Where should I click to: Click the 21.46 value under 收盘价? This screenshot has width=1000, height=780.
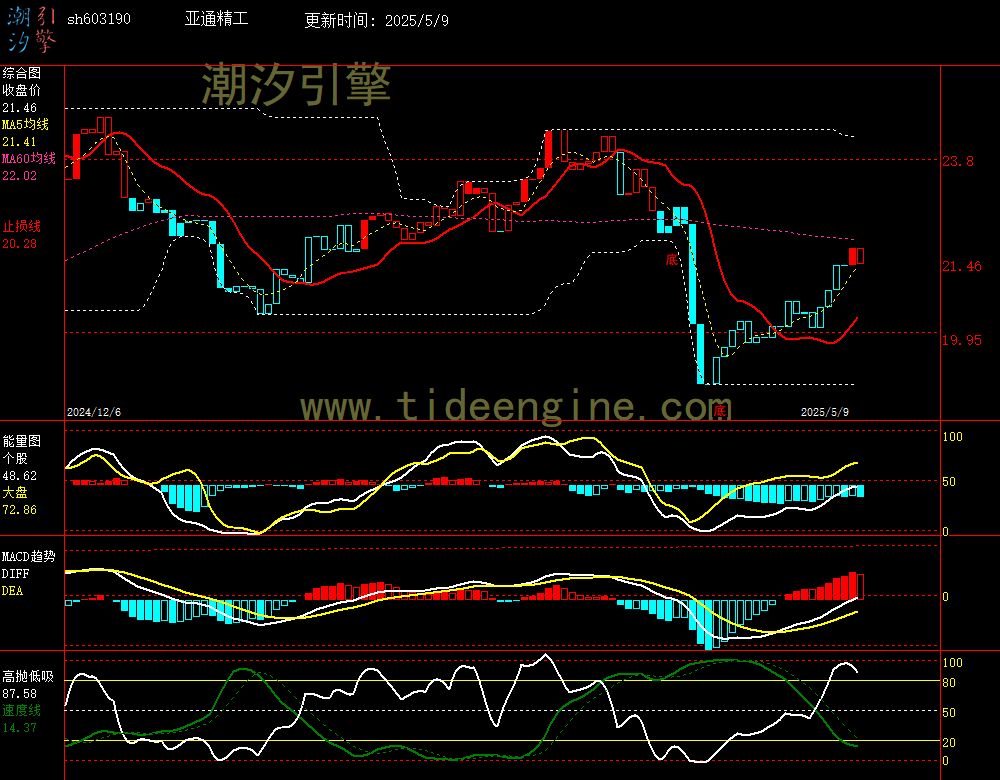pyautogui.click(x=20, y=108)
